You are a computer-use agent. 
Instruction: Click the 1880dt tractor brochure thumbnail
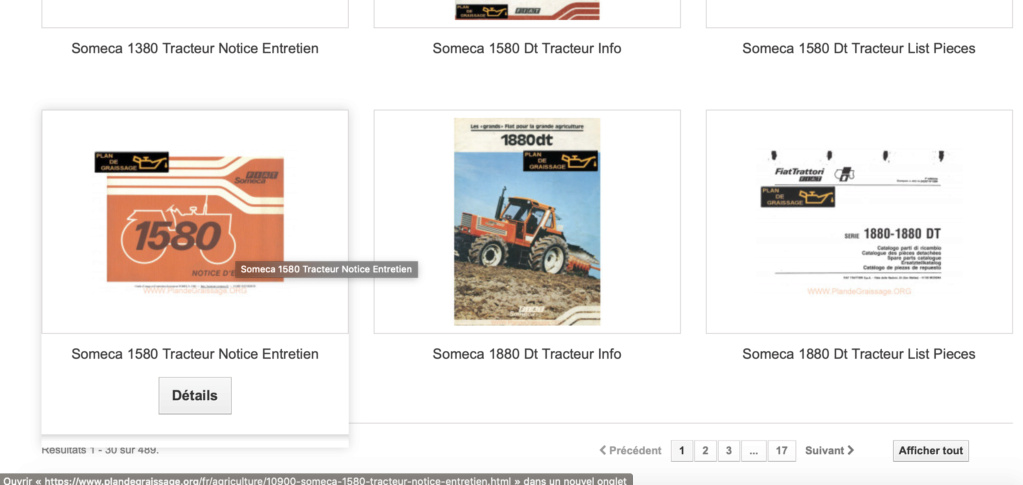[x=527, y=221]
